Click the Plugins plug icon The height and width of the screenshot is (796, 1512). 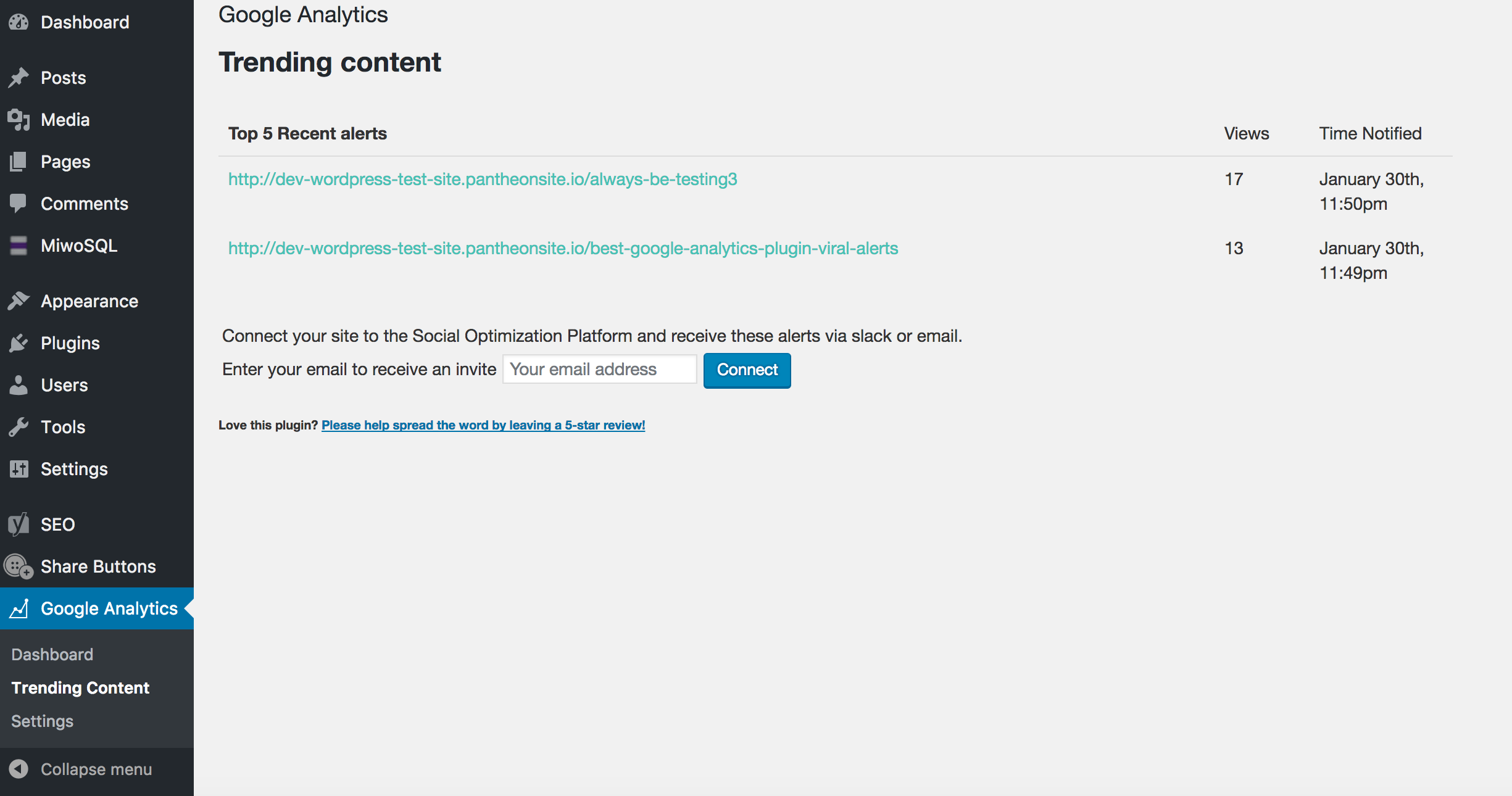click(19, 343)
